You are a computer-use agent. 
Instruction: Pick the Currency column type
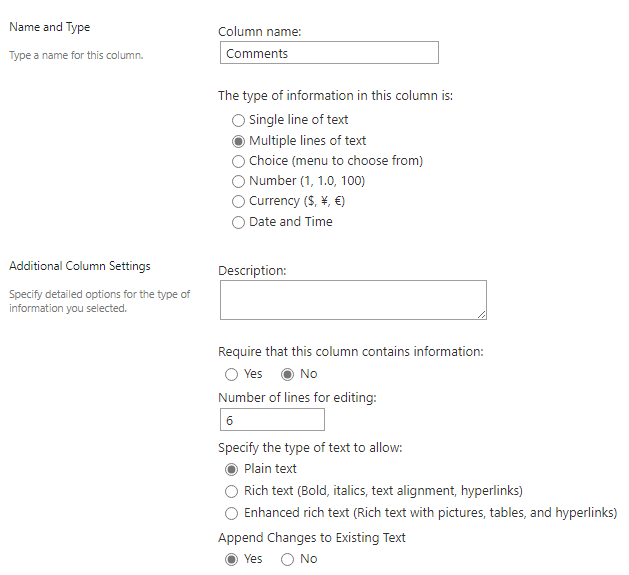click(x=238, y=201)
